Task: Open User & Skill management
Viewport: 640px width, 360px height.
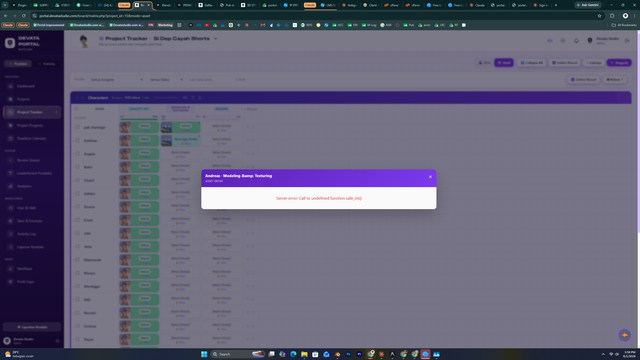Action: coord(32,208)
